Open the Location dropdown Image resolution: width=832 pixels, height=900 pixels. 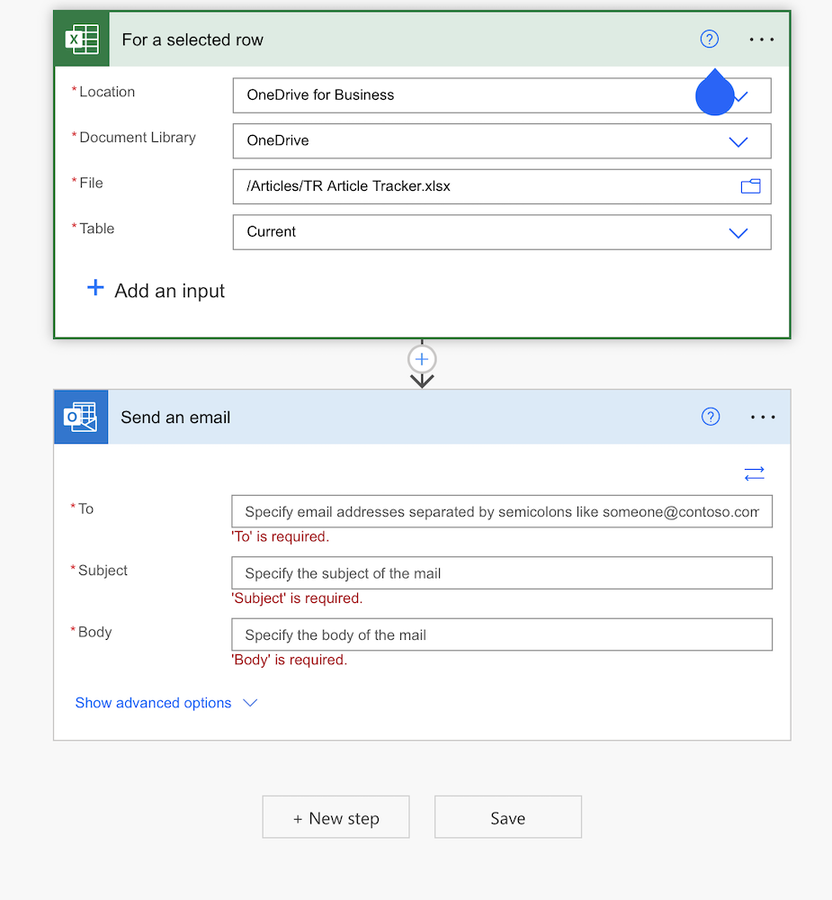738,95
